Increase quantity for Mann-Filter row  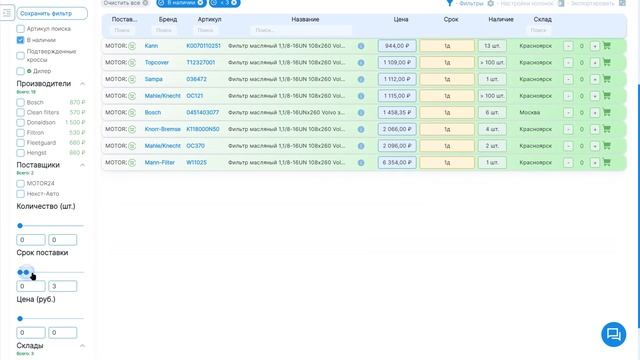pos(595,163)
